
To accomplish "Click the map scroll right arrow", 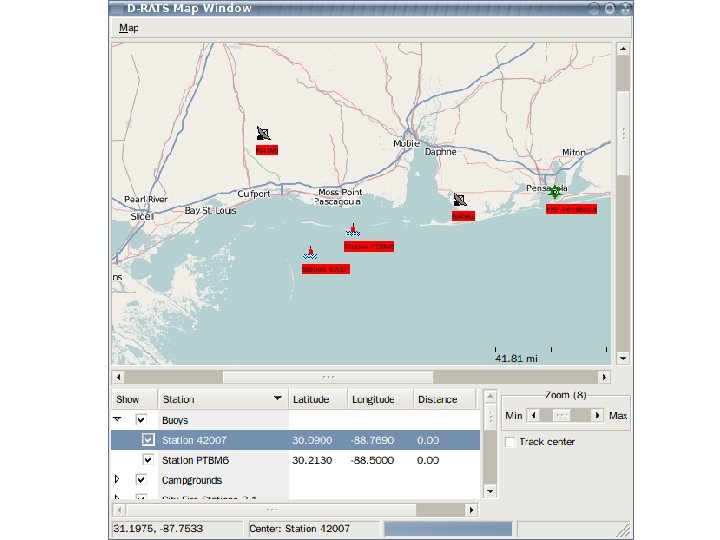I will [604, 377].
